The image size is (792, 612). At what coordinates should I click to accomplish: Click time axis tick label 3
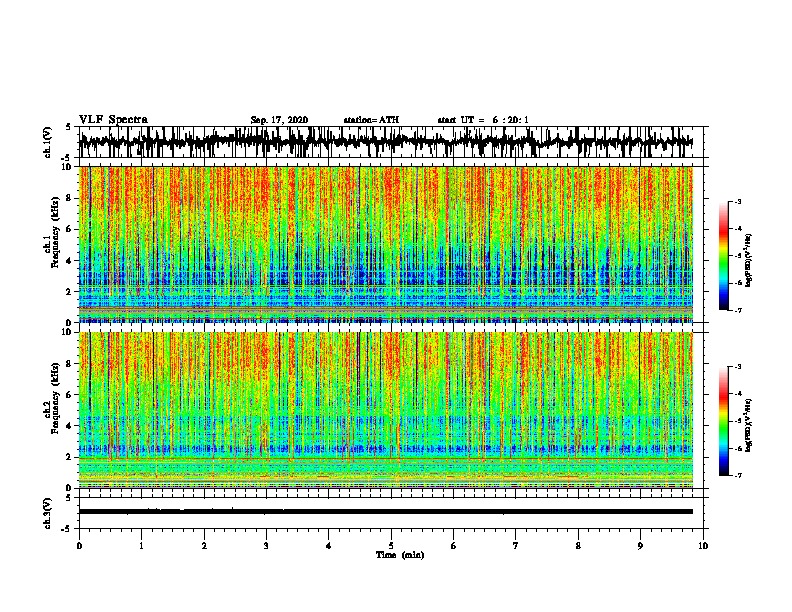point(267,546)
